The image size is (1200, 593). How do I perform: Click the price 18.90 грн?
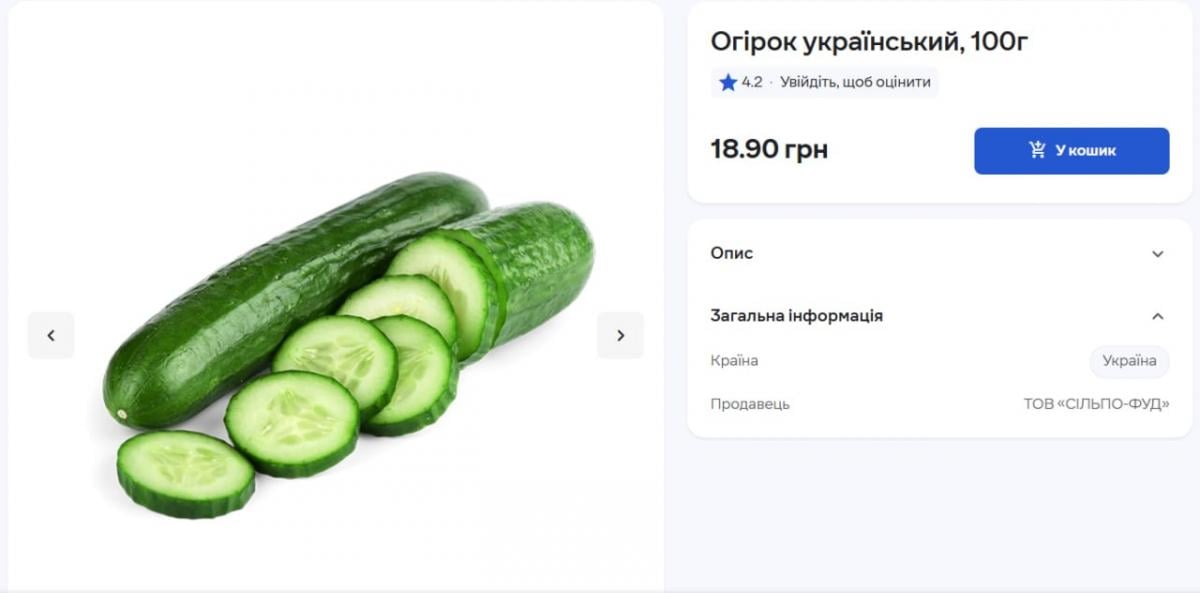(x=769, y=149)
